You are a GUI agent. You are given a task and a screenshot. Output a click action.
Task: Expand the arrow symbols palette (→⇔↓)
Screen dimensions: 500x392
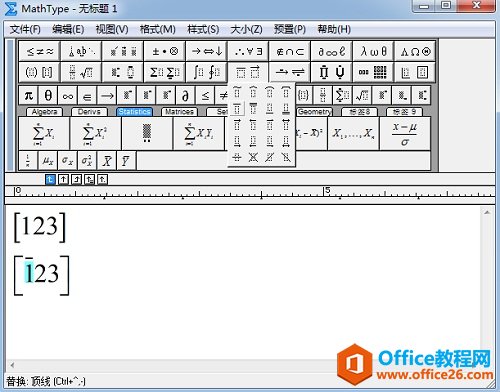tap(206, 51)
